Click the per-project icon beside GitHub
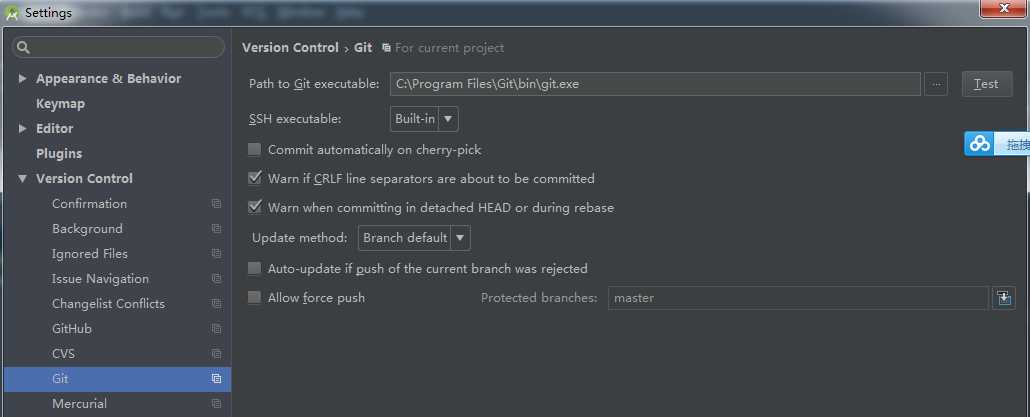Image resolution: width=1030 pixels, height=417 pixels. 216,328
